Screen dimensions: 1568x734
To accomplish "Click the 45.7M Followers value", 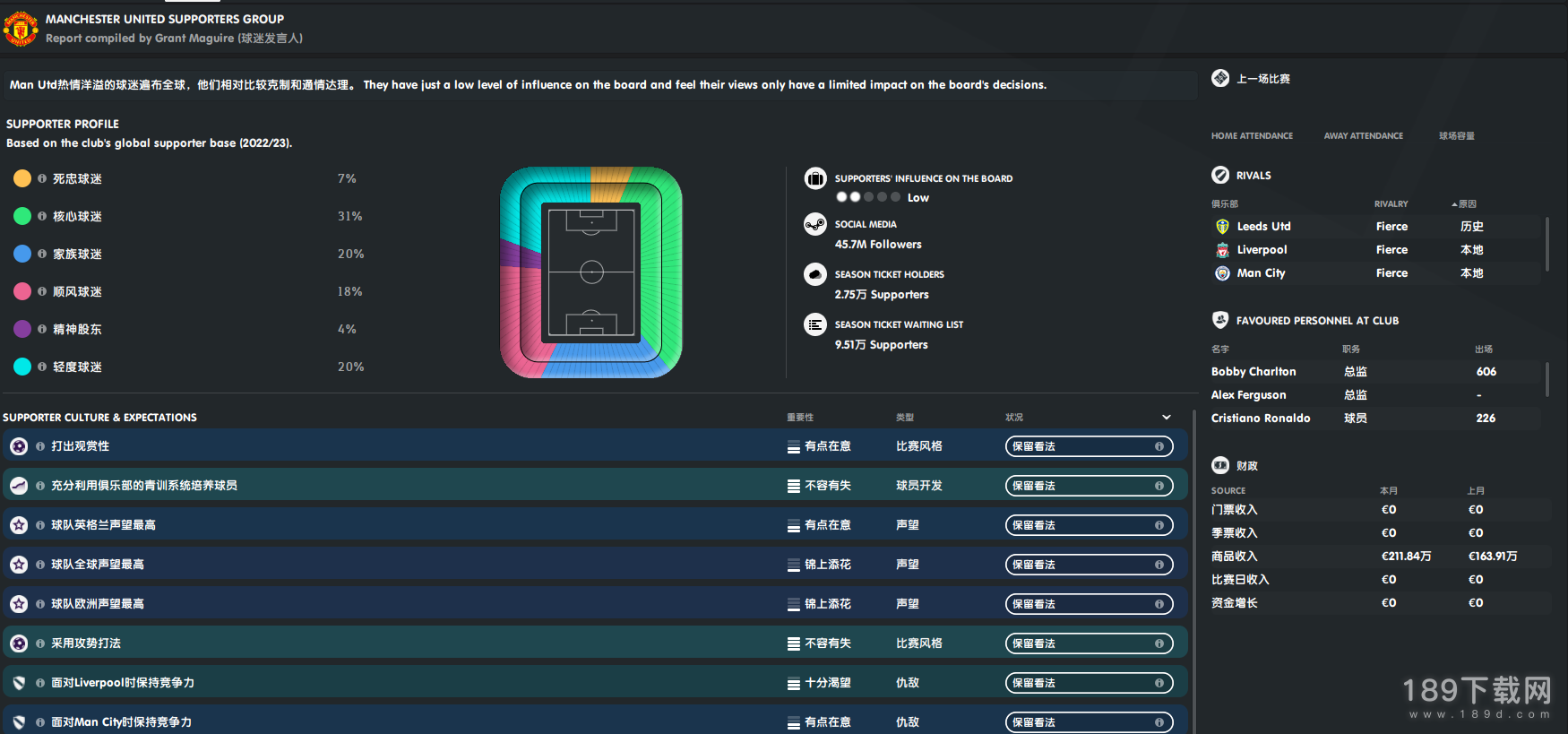I will pos(878,245).
